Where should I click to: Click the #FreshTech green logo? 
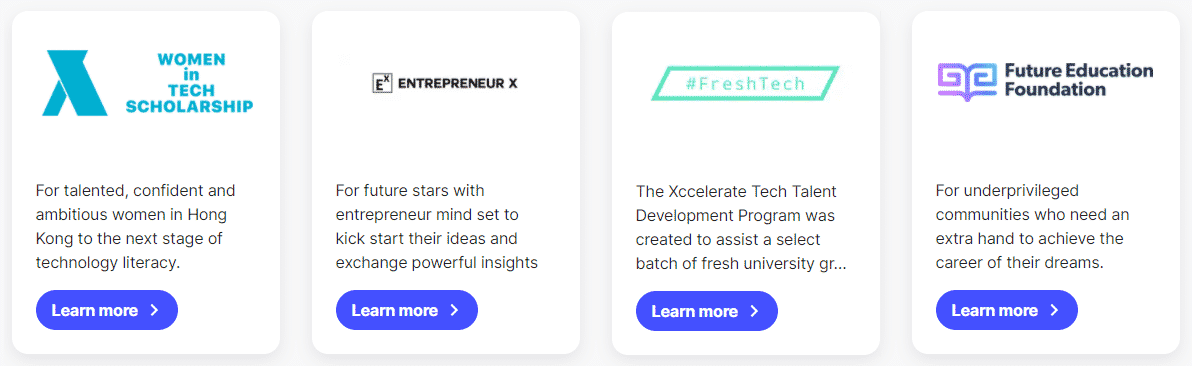coord(745,83)
